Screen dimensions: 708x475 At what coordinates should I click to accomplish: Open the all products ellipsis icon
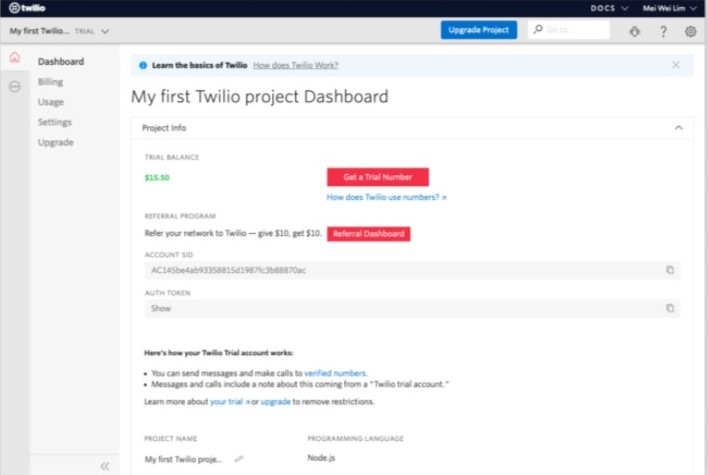[x=14, y=86]
